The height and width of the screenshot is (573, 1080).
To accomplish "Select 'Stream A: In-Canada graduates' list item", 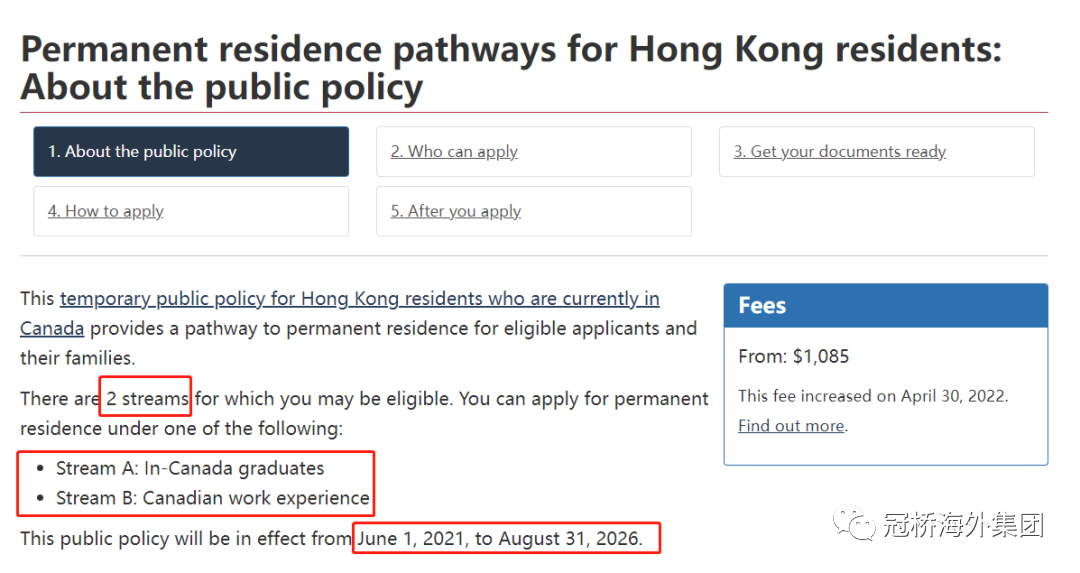I will click(190, 468).
